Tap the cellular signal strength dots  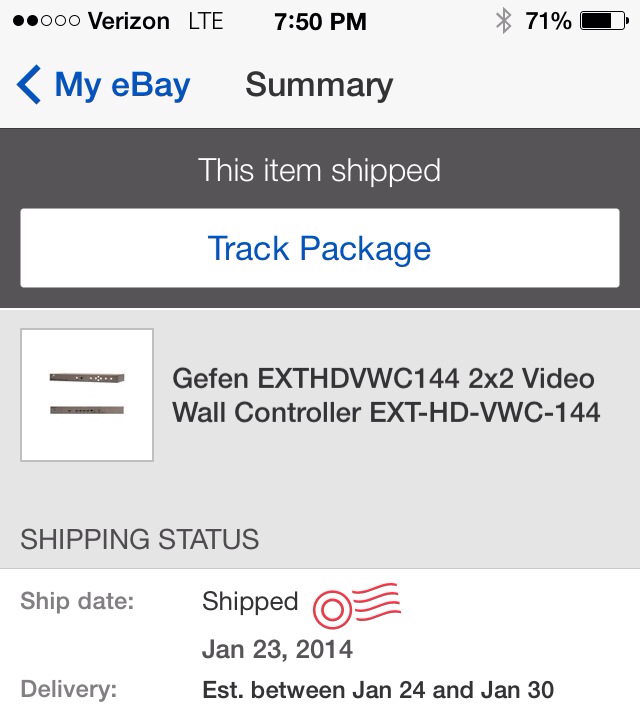pyautogui.click(x=47, y=21)
